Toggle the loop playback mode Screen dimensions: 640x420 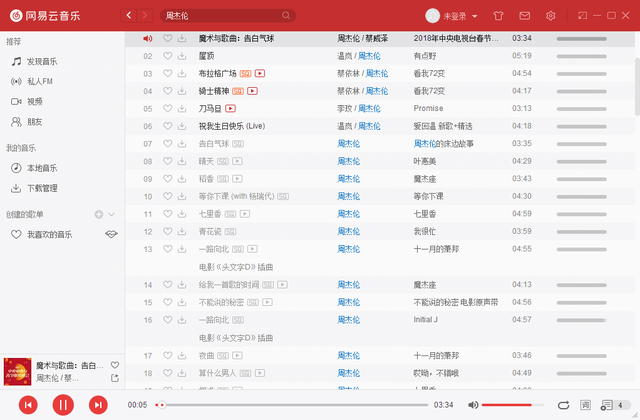(564, 404)
